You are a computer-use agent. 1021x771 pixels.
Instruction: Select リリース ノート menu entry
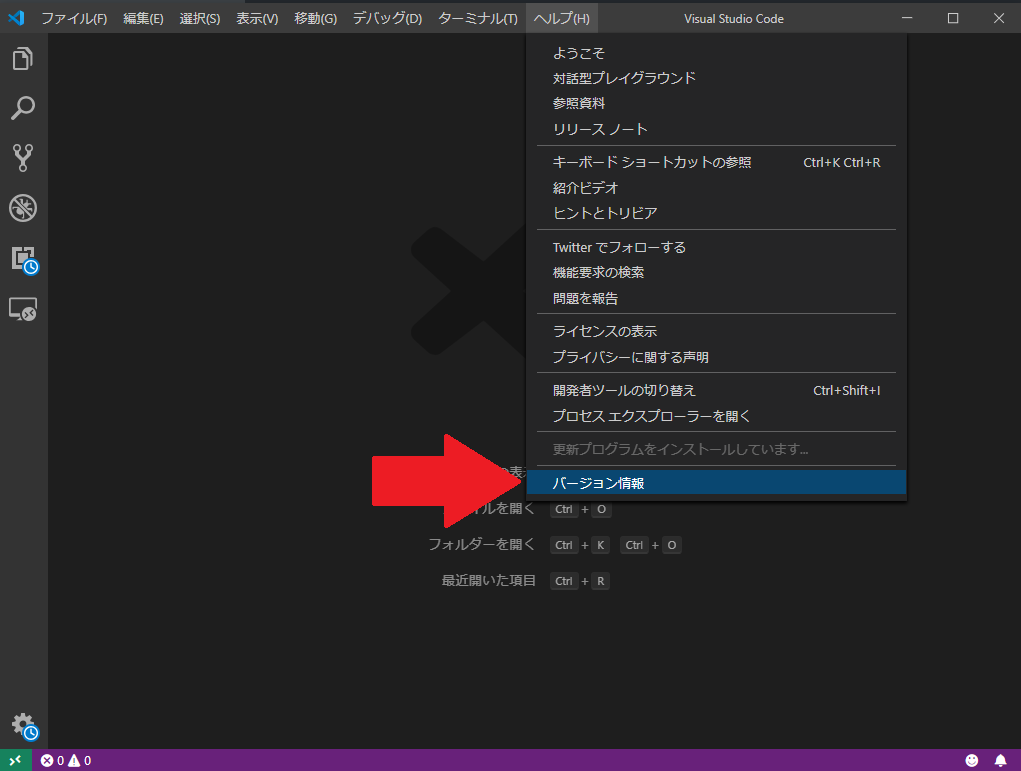pos(716,129)
